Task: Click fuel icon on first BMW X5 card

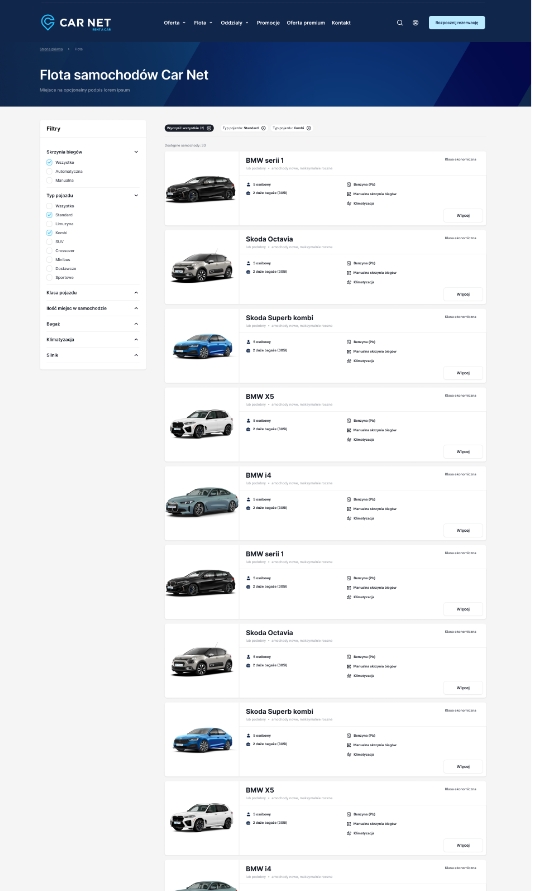Action: [x=349, y=421]
